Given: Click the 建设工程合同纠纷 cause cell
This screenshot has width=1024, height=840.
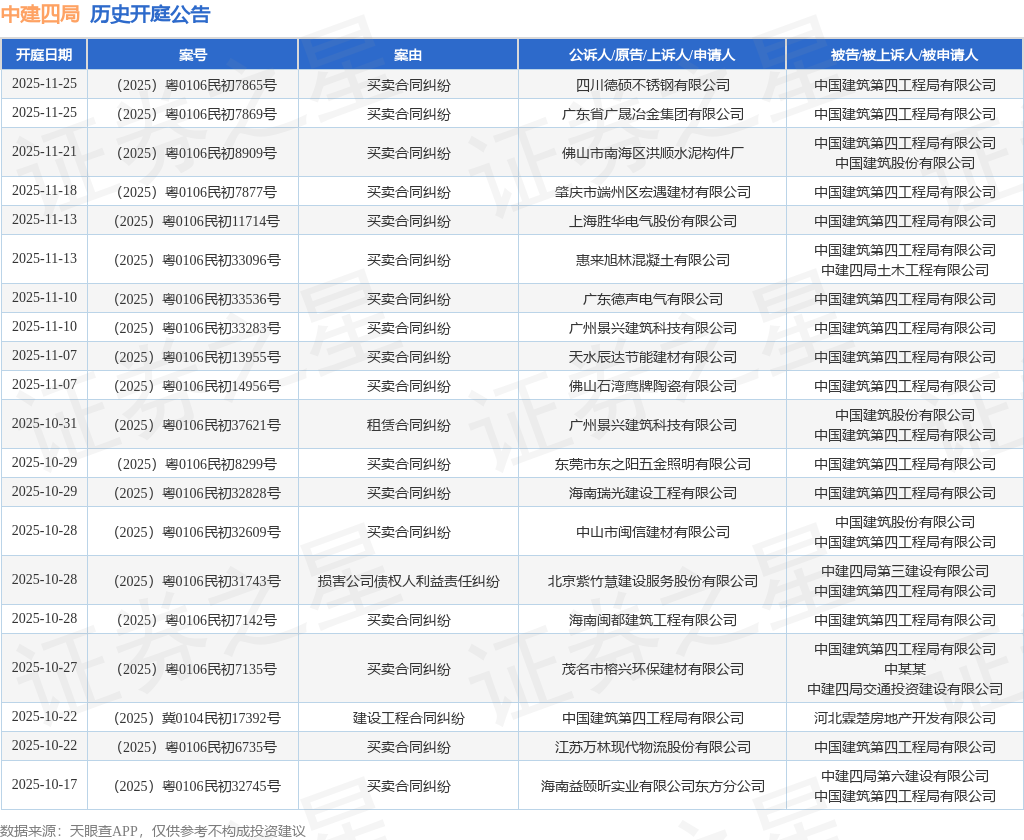Looking at the screenshot, I should pos(408,718).
